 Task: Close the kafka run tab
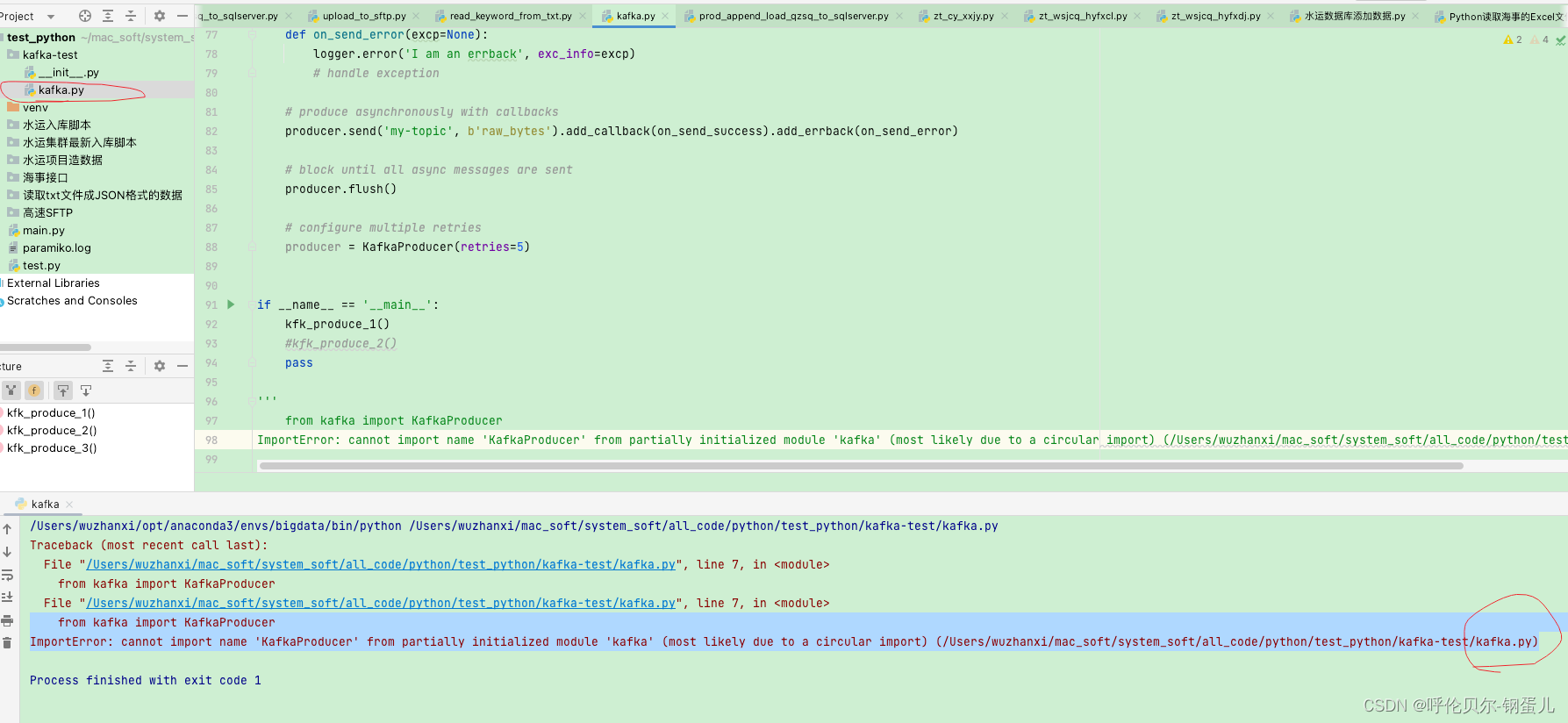click(x=69, y=505)
